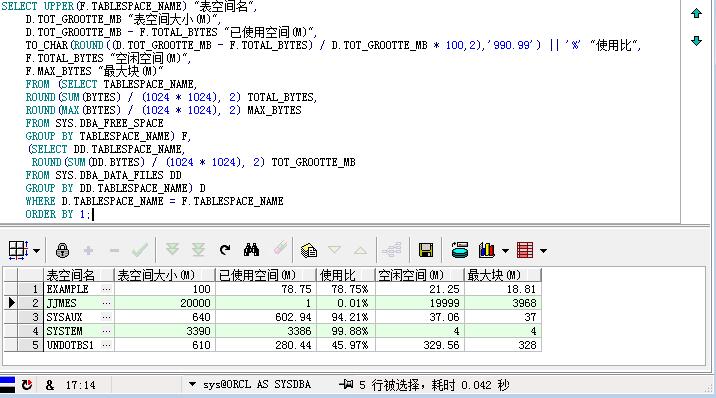Click the 99.88% usage cell
The height and width of the screenshot is (398, 716).
point(346,331)
